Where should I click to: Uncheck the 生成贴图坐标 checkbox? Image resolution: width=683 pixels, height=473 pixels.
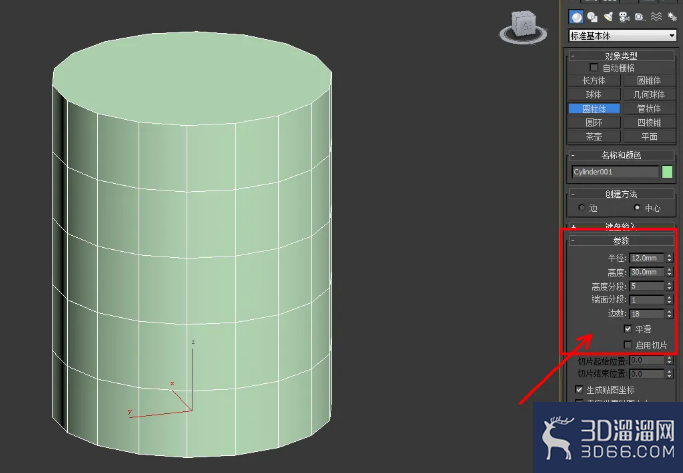coord(579,389)
